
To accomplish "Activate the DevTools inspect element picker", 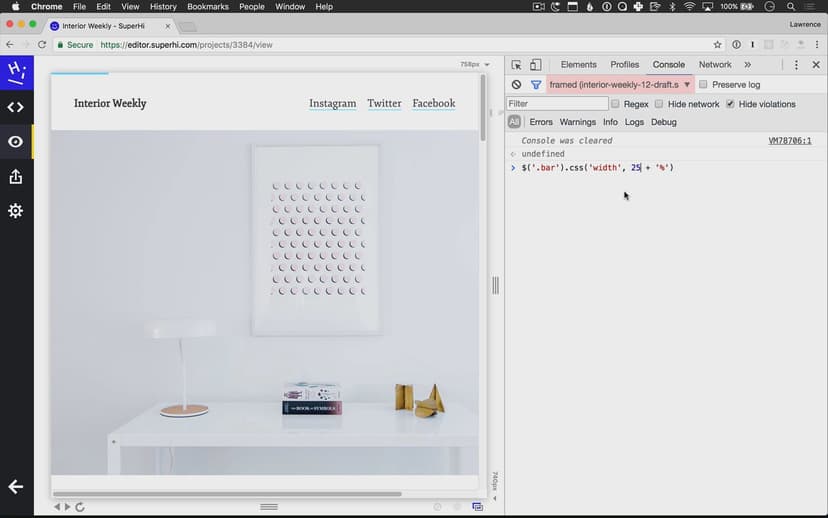I will pyautogui.click(x=517, y=65).
